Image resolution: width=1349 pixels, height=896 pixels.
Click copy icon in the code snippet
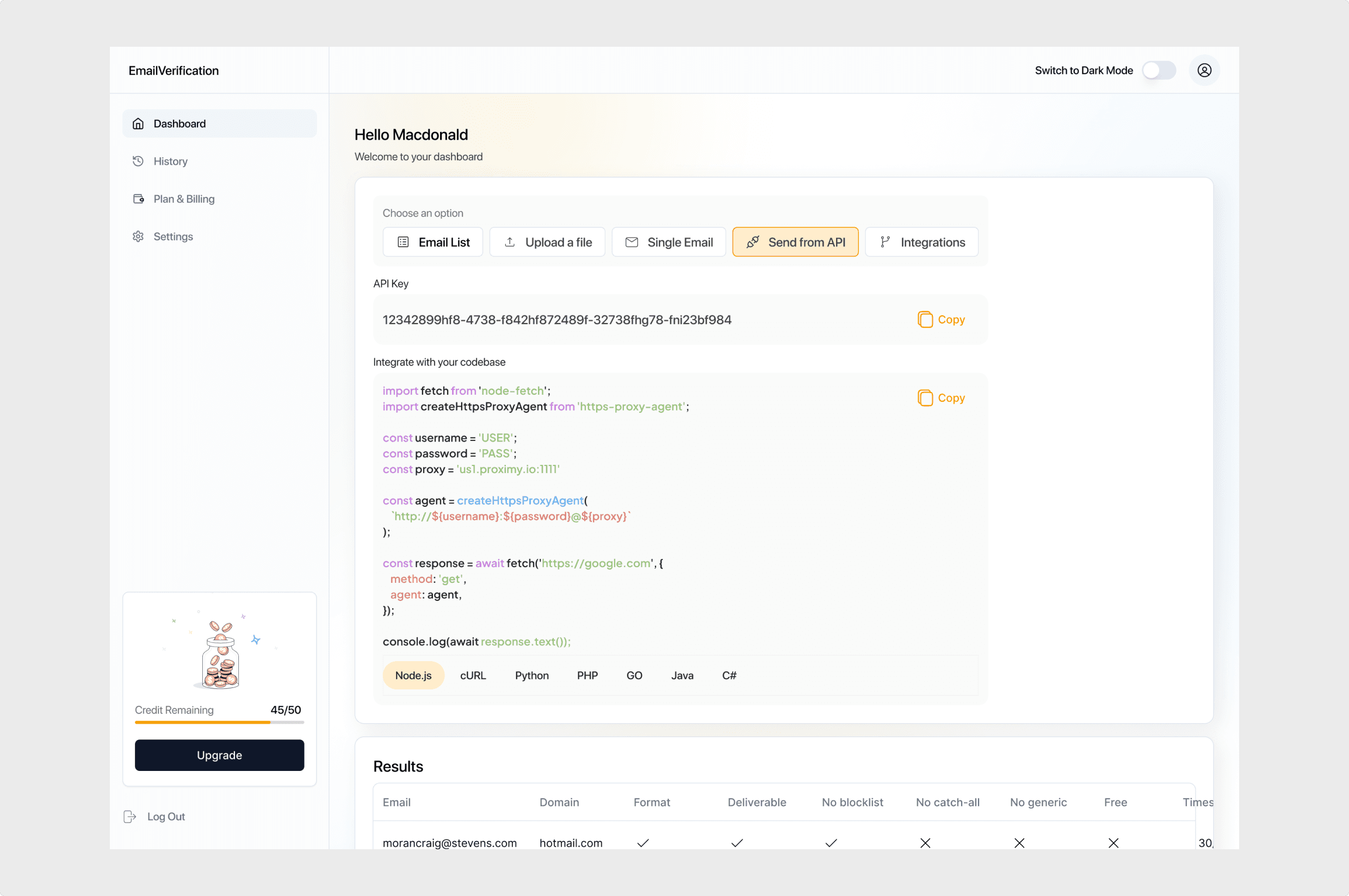point(925,398)
